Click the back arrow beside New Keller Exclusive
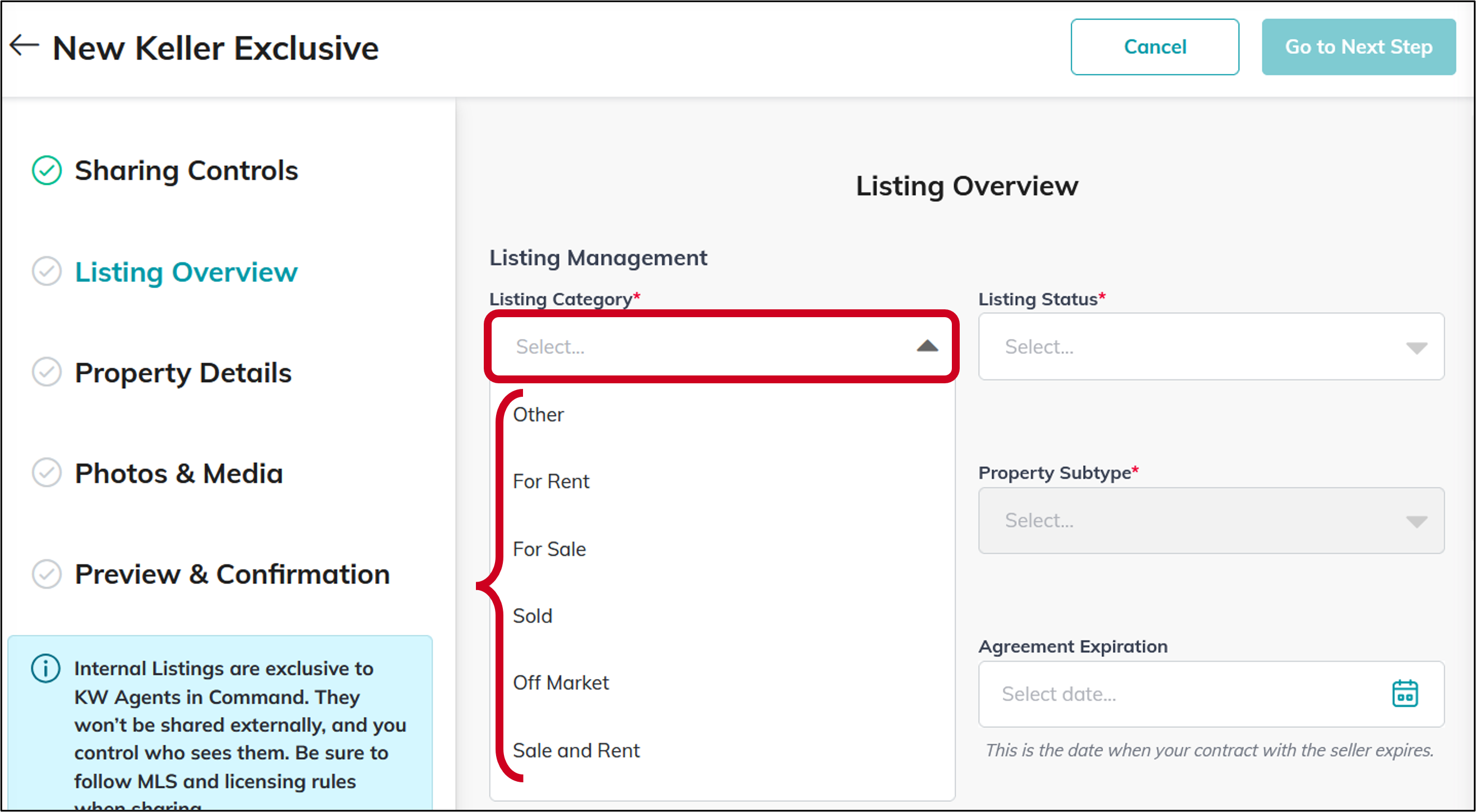This screenshot has height=812, width=1476. 24,46
